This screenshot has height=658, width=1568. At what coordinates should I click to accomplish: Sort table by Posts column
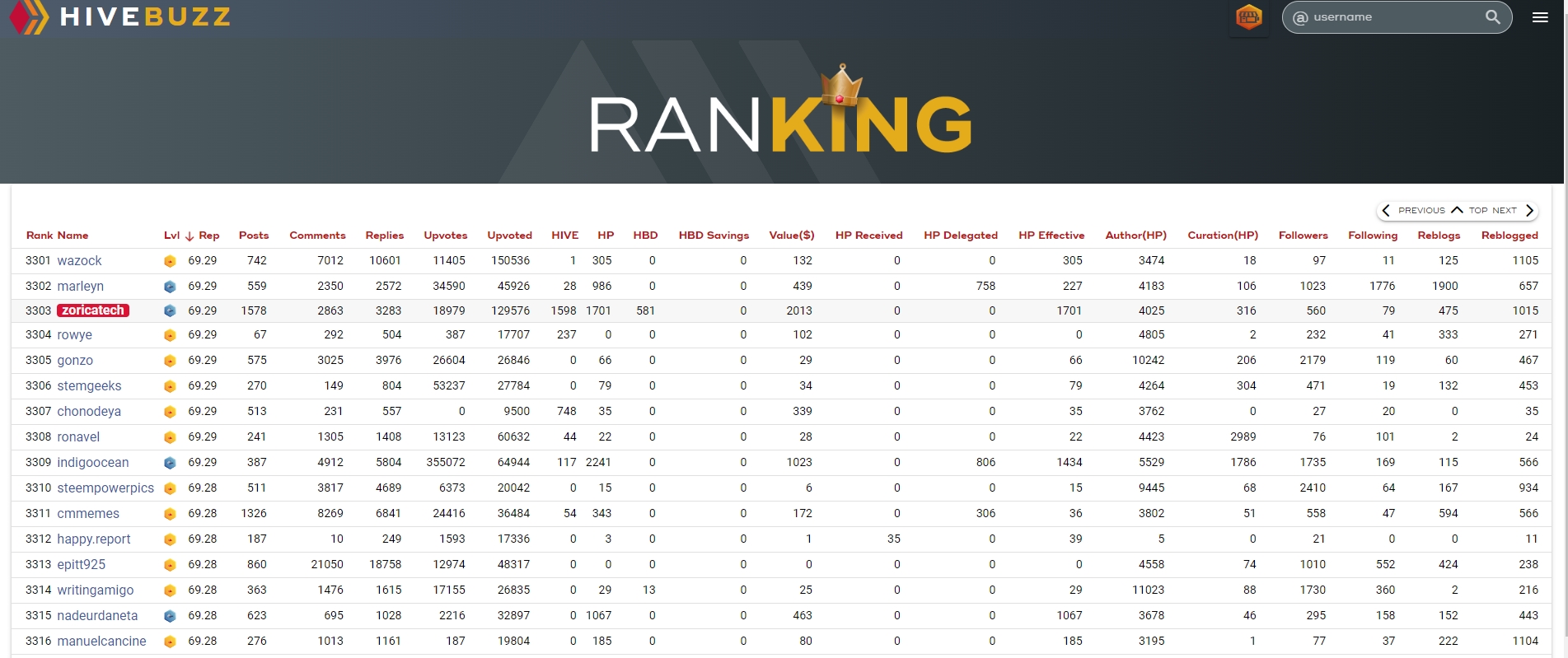click(254, 236)
